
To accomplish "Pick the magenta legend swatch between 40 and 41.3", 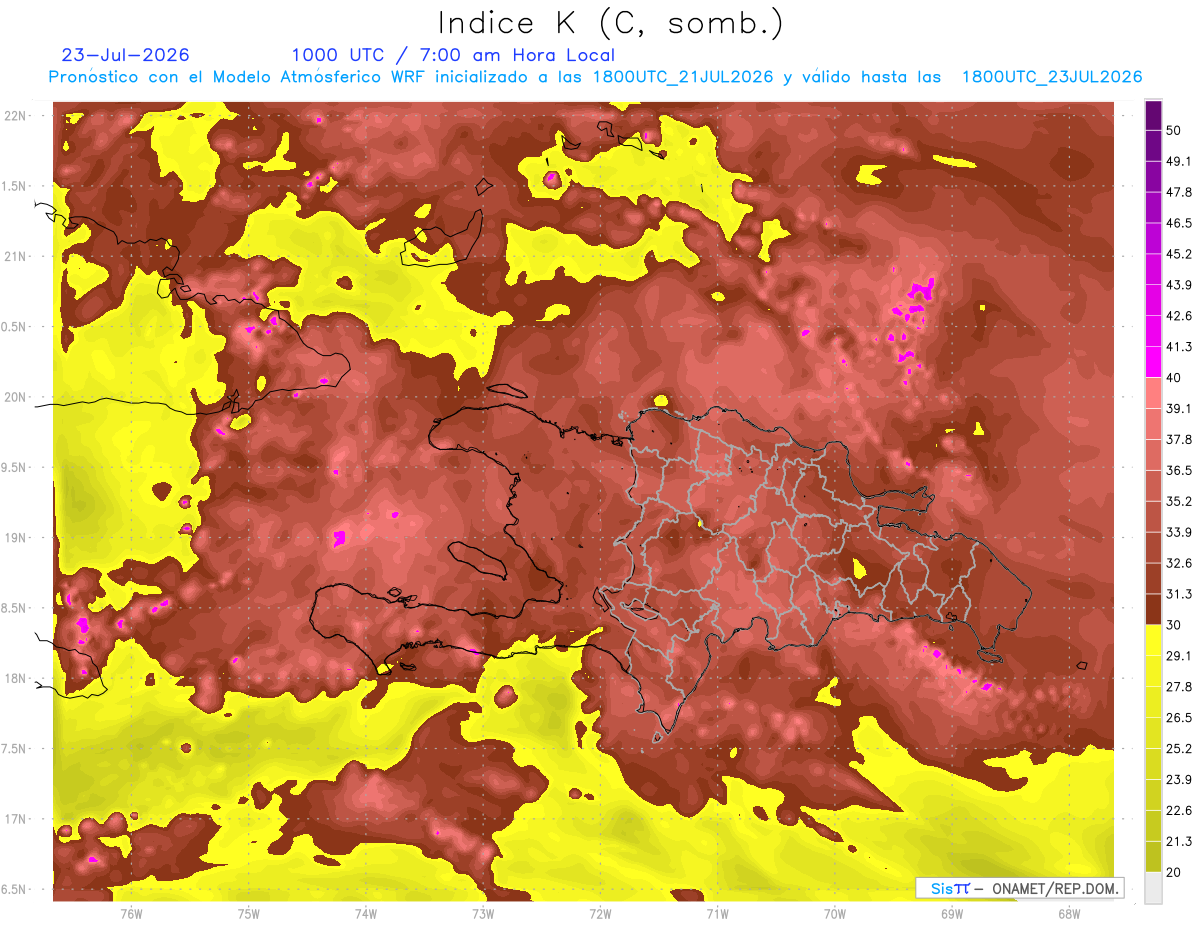I will tap(1153, 362).
